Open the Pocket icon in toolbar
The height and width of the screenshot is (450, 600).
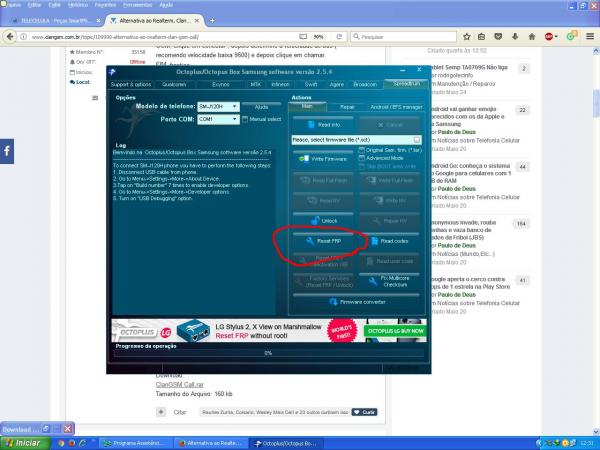[x=498, y=37]
